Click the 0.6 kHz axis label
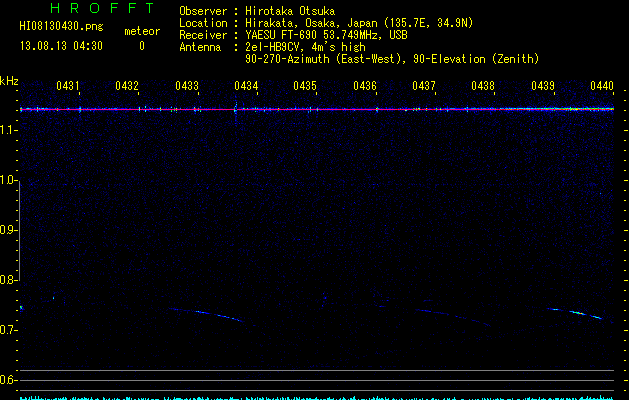The image size is (629, 400). 9,380
